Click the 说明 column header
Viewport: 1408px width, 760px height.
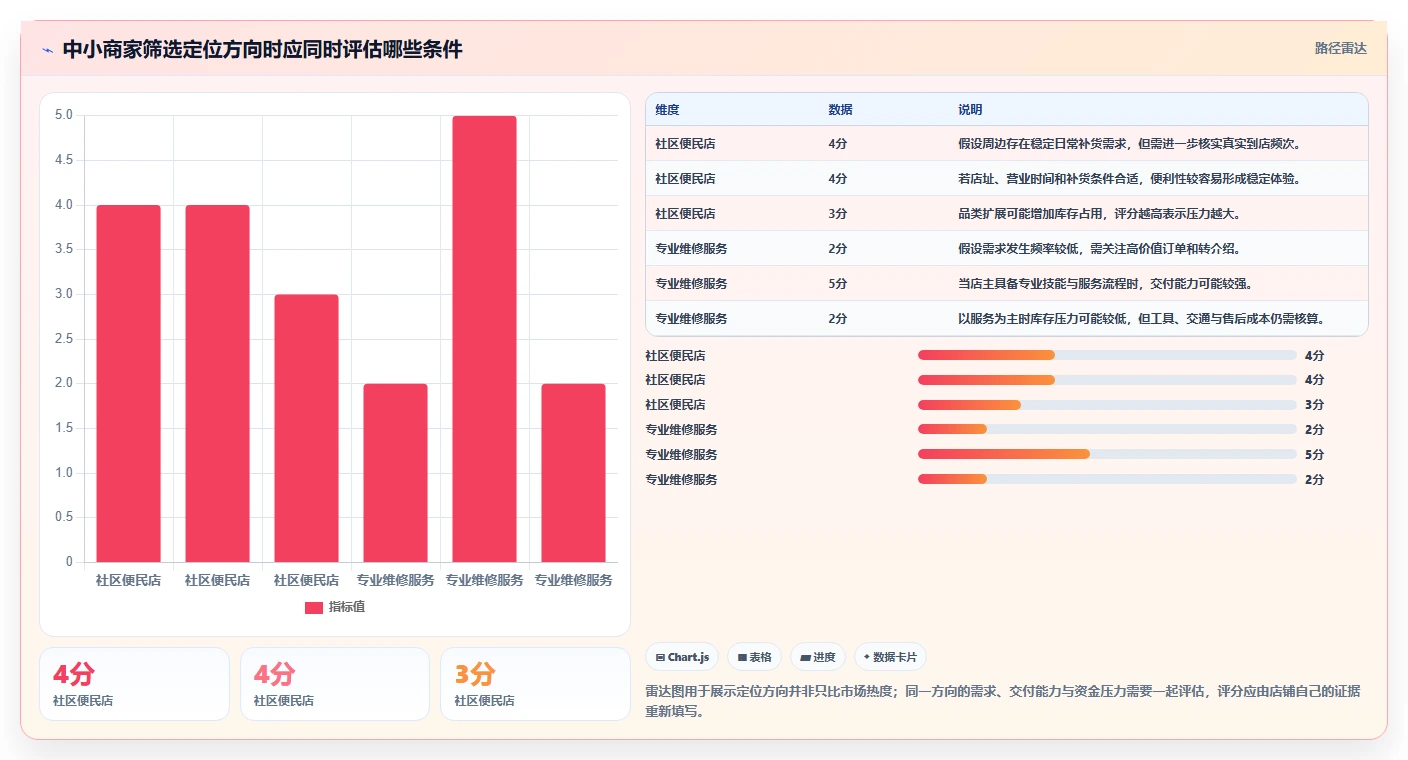pyautogui.click(x=970, y=110)
